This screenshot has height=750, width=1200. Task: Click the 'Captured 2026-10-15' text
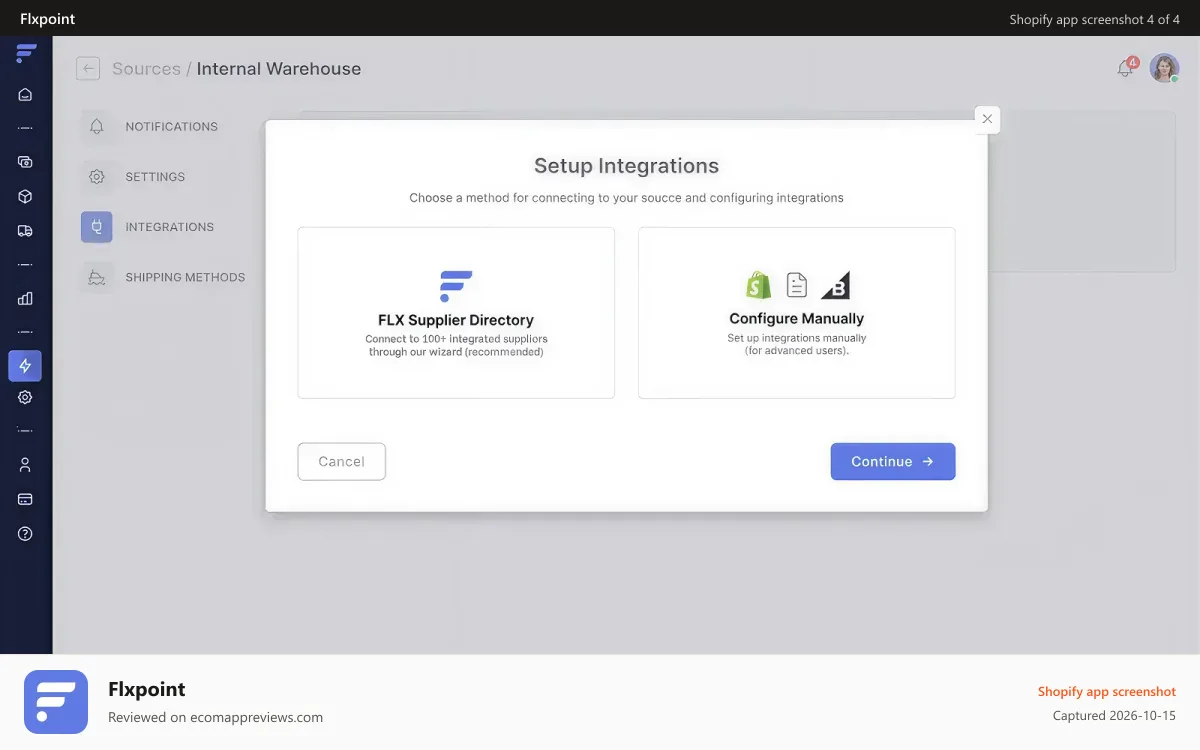click(x=1114, y=716)
